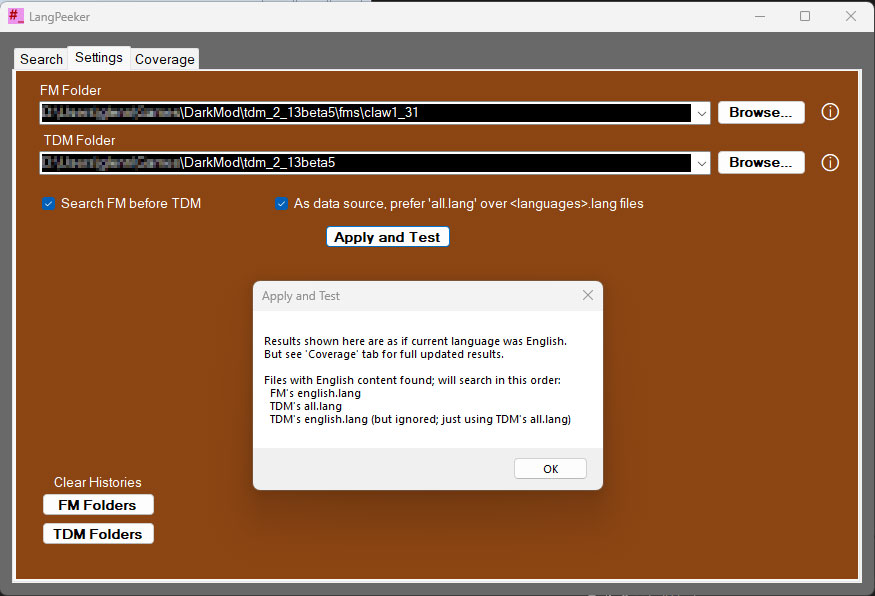Expand the FM Folder history dropdown
The height and width of the screenshot is (596, 875).
click(701, 113)
